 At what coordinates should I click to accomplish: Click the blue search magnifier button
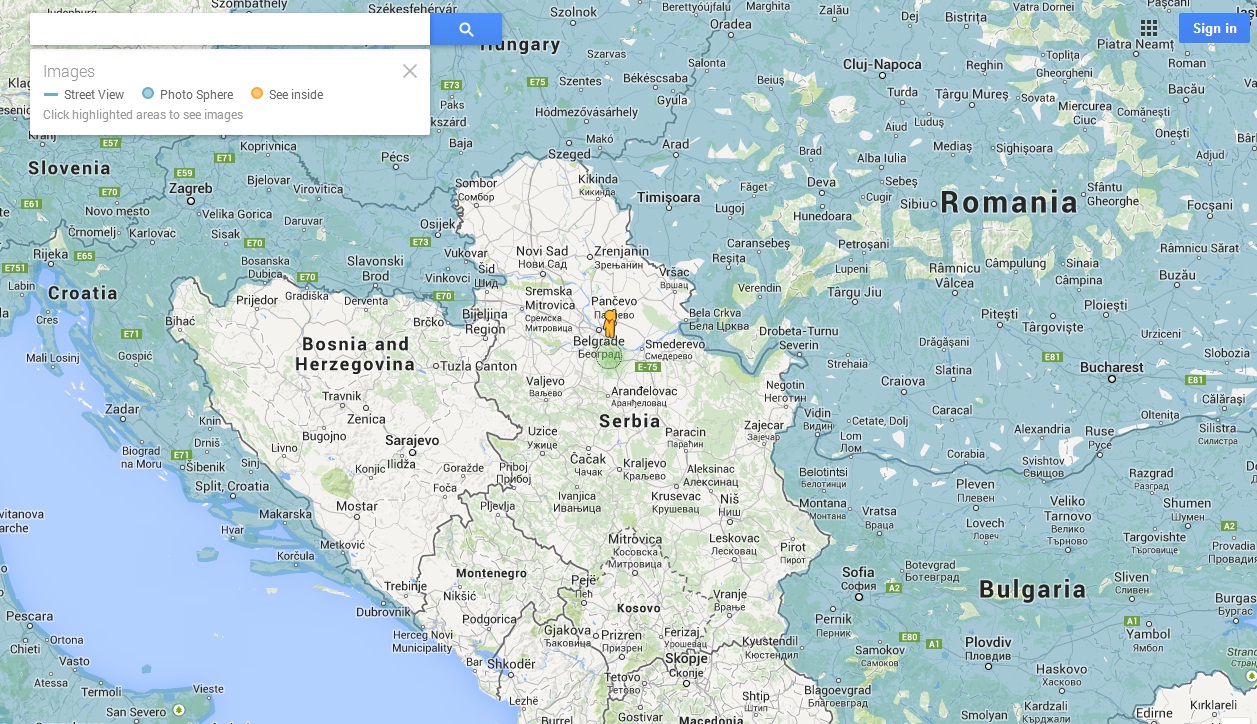(466, 29)
